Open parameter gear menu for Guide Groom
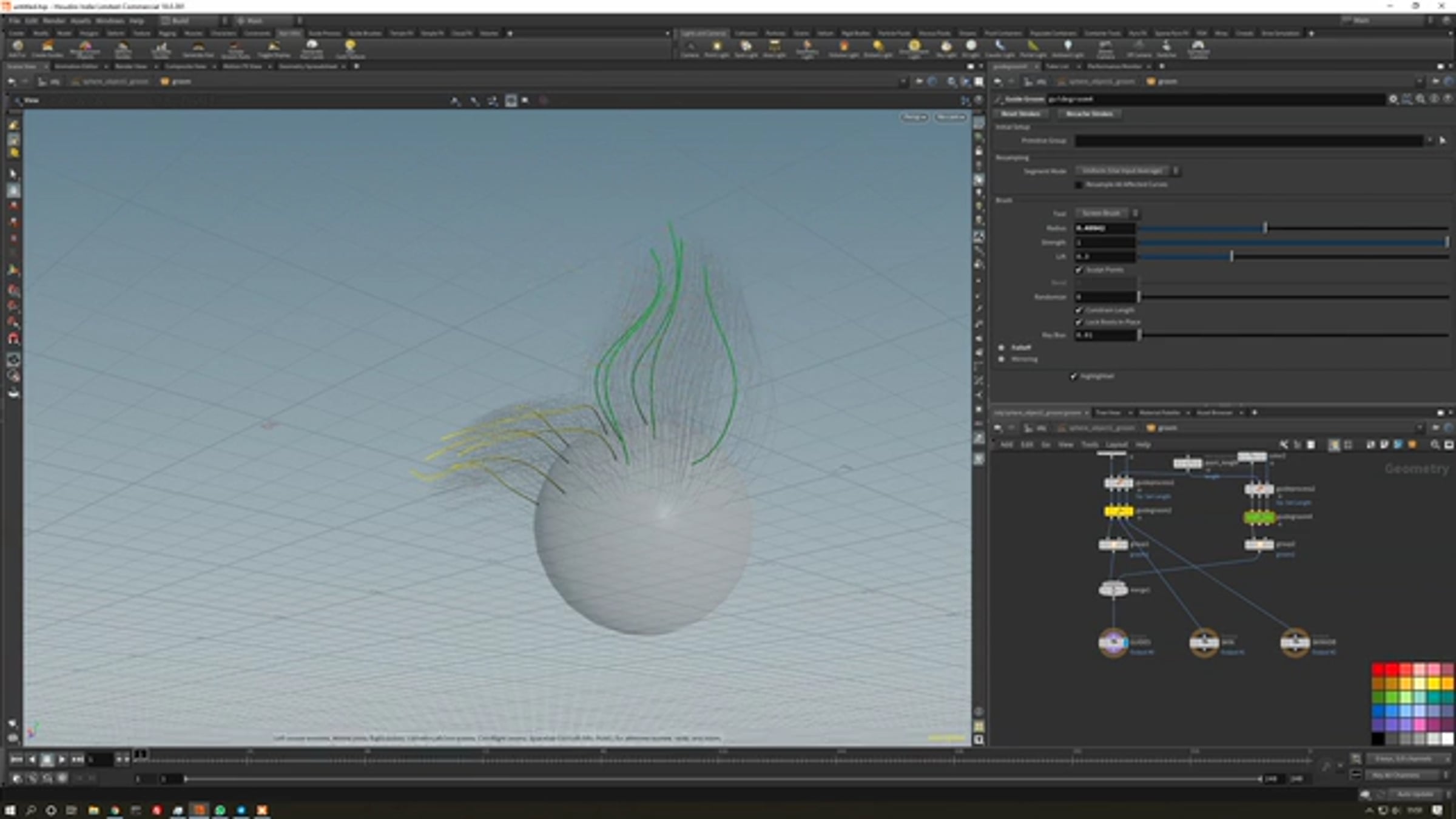 coord(1394,99)
